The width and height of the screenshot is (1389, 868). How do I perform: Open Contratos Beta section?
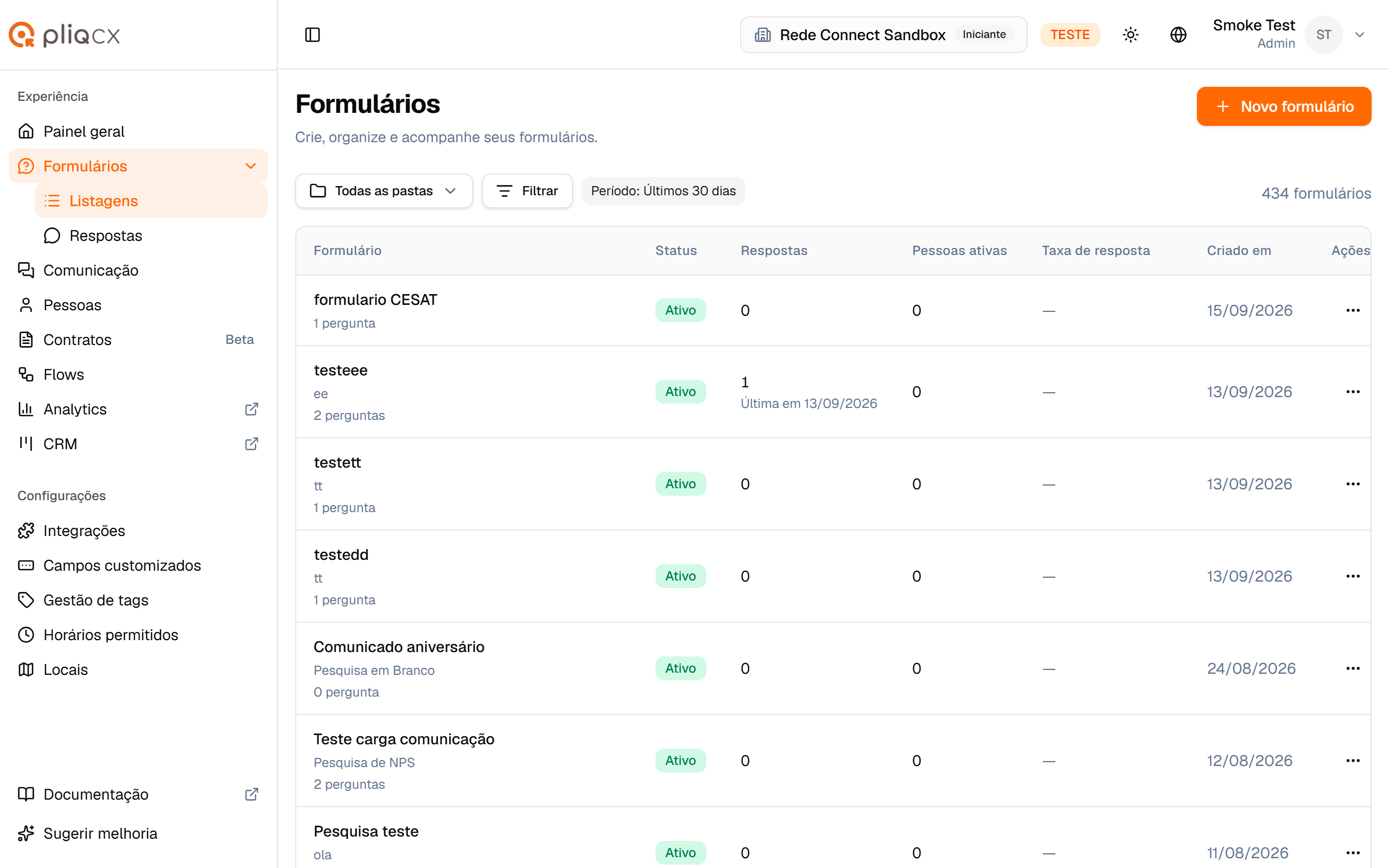coord(138,339)
